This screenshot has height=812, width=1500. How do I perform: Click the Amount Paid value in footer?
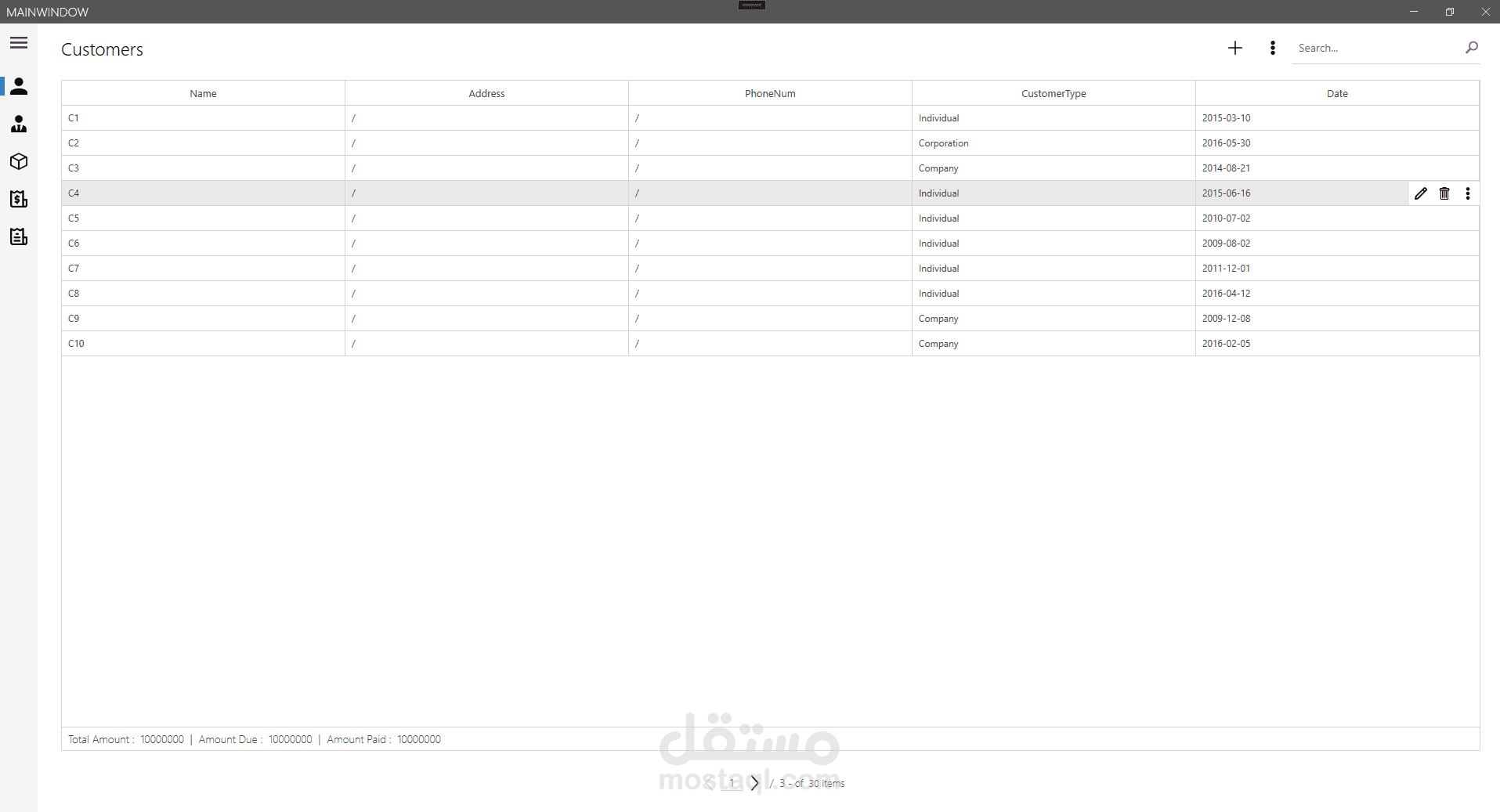[x=419, y=739]
